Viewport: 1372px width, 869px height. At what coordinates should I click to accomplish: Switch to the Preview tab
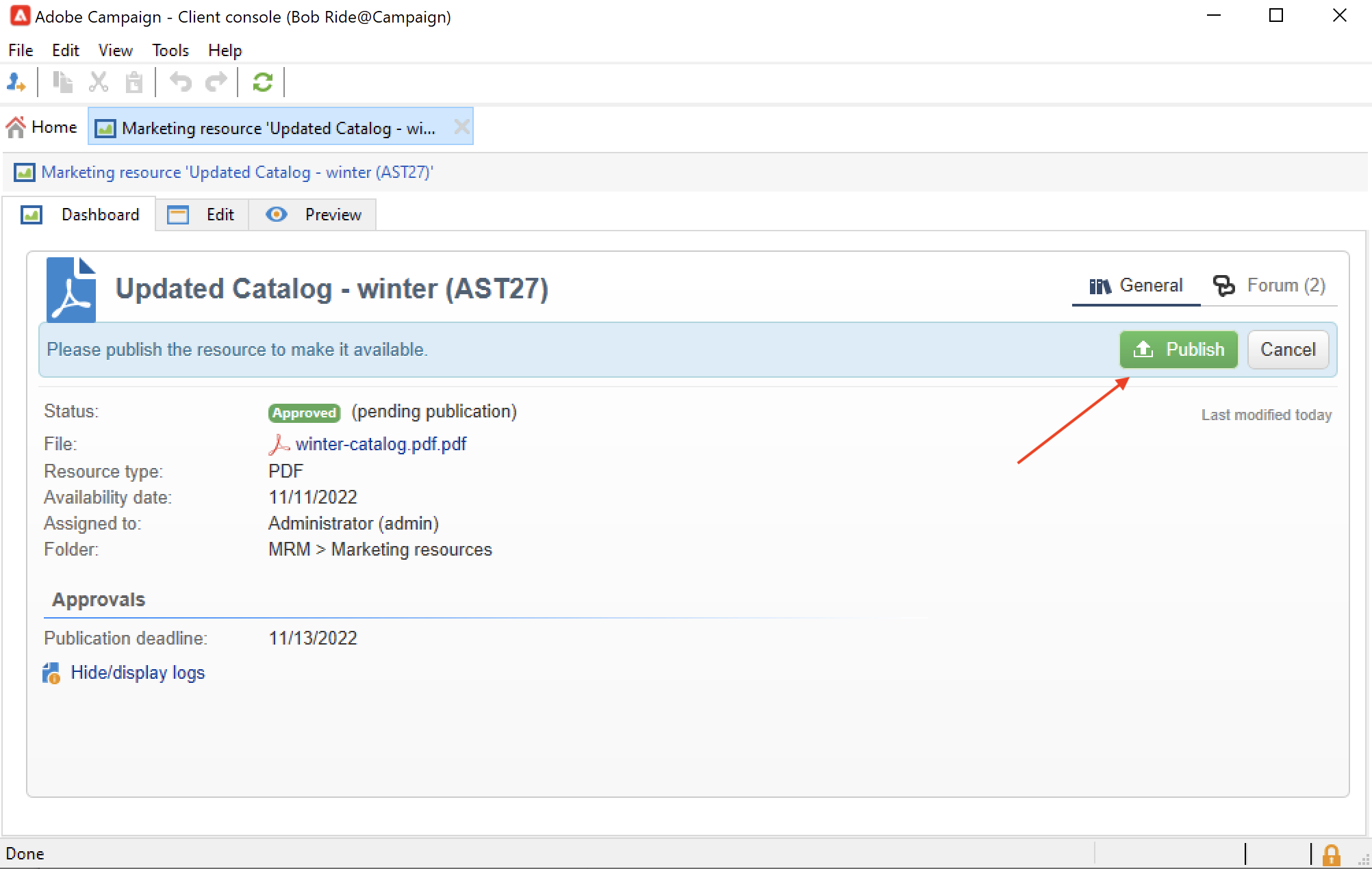tap(314, 215)
